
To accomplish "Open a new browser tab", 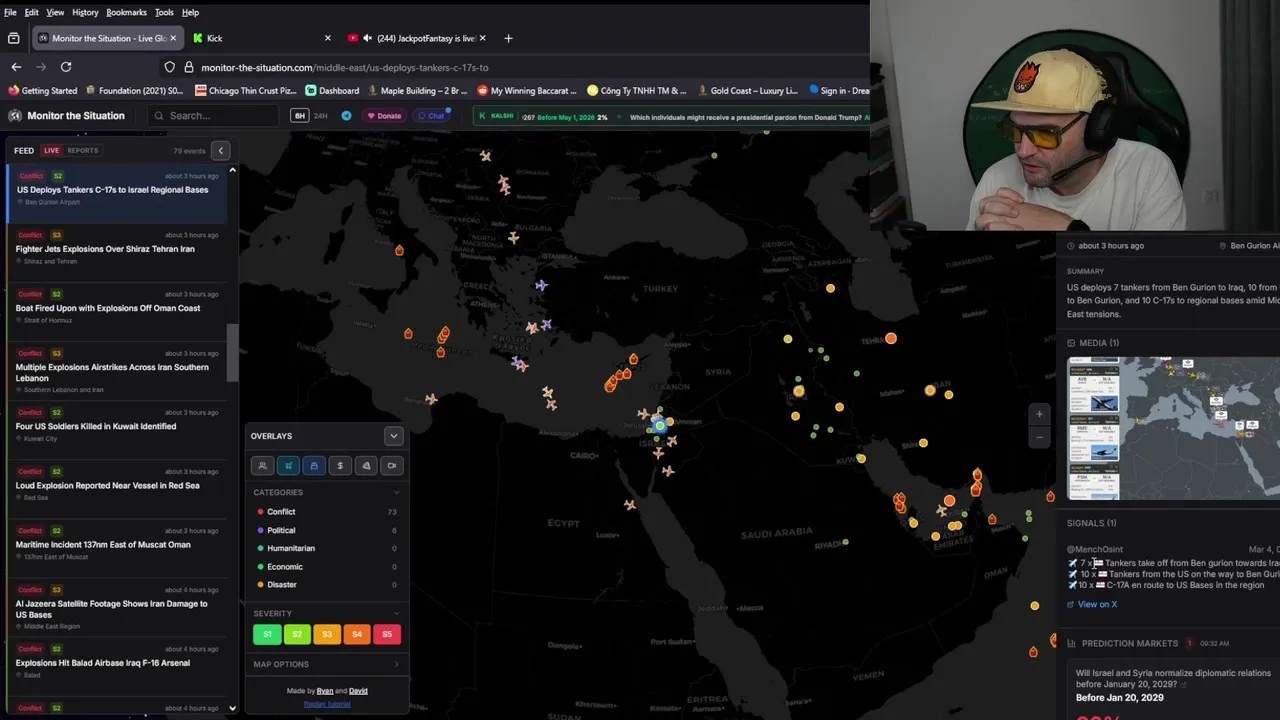I will [x=508, y=38].
